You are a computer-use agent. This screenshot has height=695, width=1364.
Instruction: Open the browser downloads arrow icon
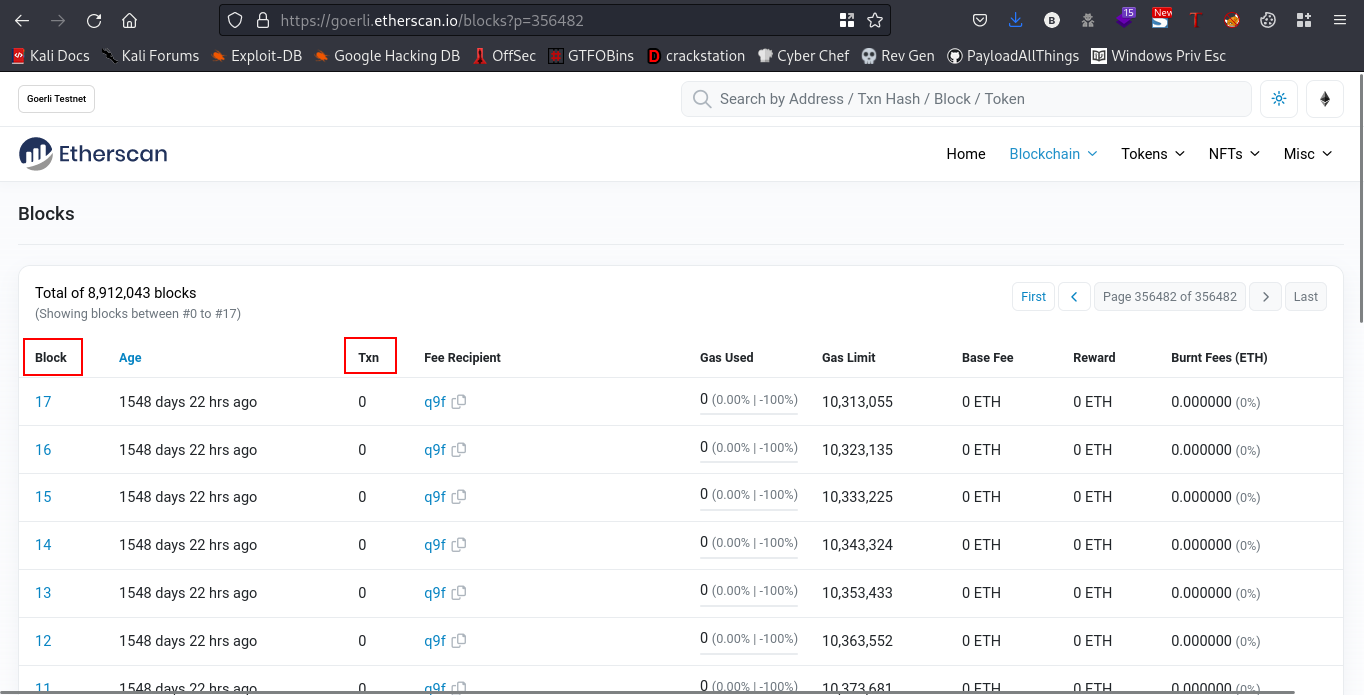point(1016,20)
